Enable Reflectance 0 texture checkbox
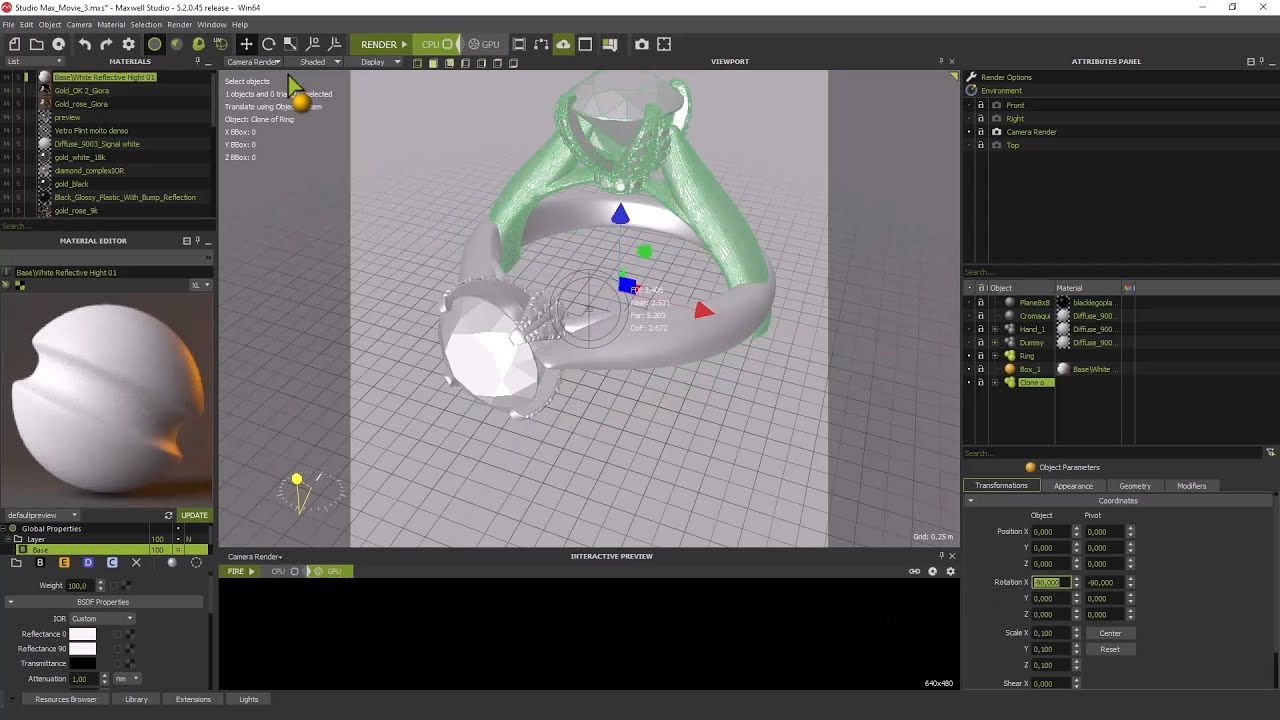1280x720 pixels. (117, 634)
